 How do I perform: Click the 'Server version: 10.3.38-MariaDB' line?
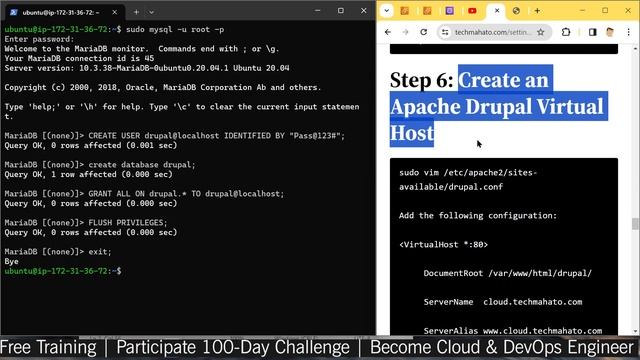(147, 68)
